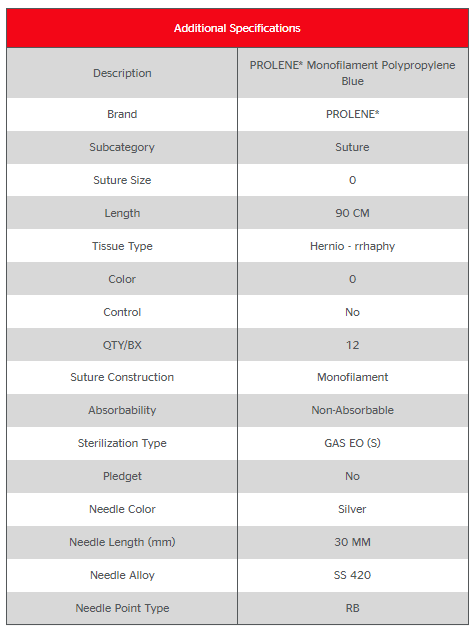Click the GAS EO (S) sterilization value
The image size is (475, 626).
(352, 443)
